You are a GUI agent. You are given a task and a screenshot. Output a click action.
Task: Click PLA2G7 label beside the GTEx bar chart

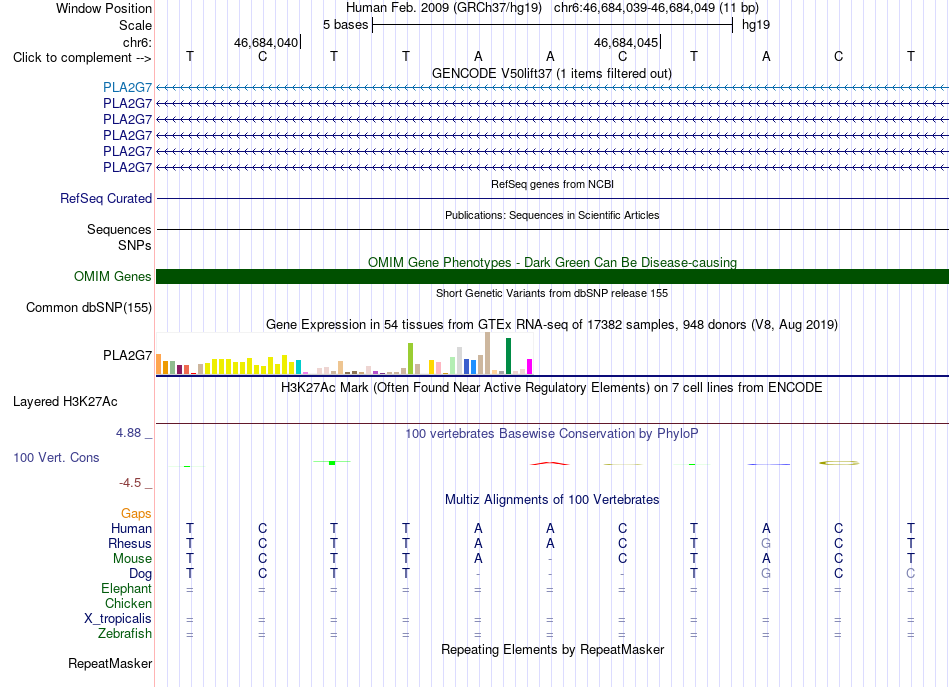(x=127, y=355)
